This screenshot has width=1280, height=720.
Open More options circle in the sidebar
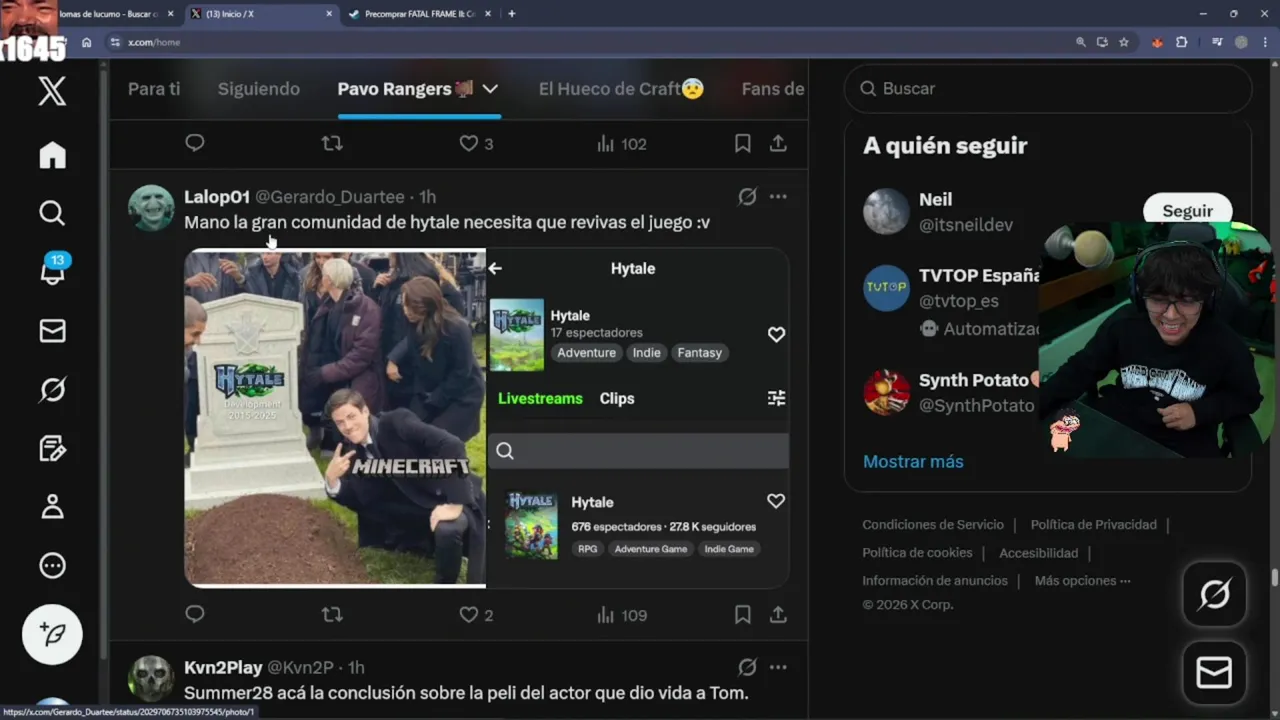52,566
